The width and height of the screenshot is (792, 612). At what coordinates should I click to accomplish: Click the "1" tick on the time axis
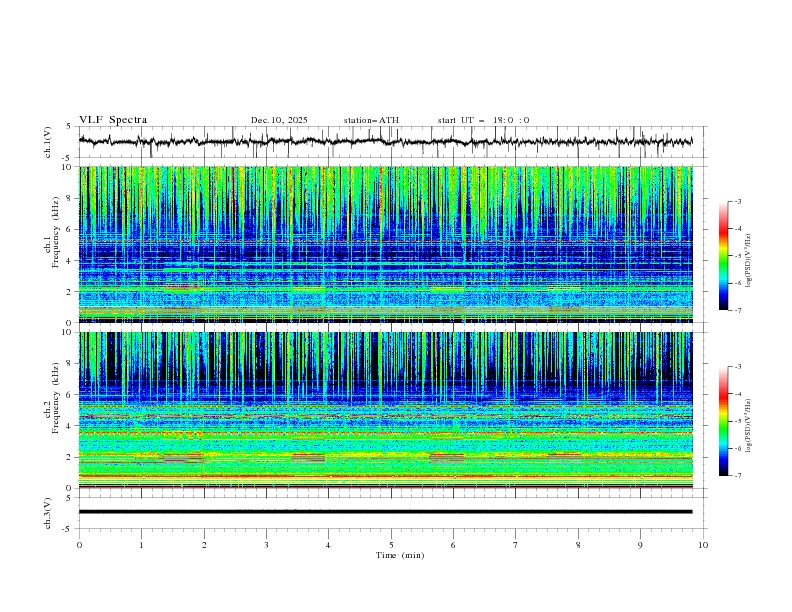(x=141, y=545)
